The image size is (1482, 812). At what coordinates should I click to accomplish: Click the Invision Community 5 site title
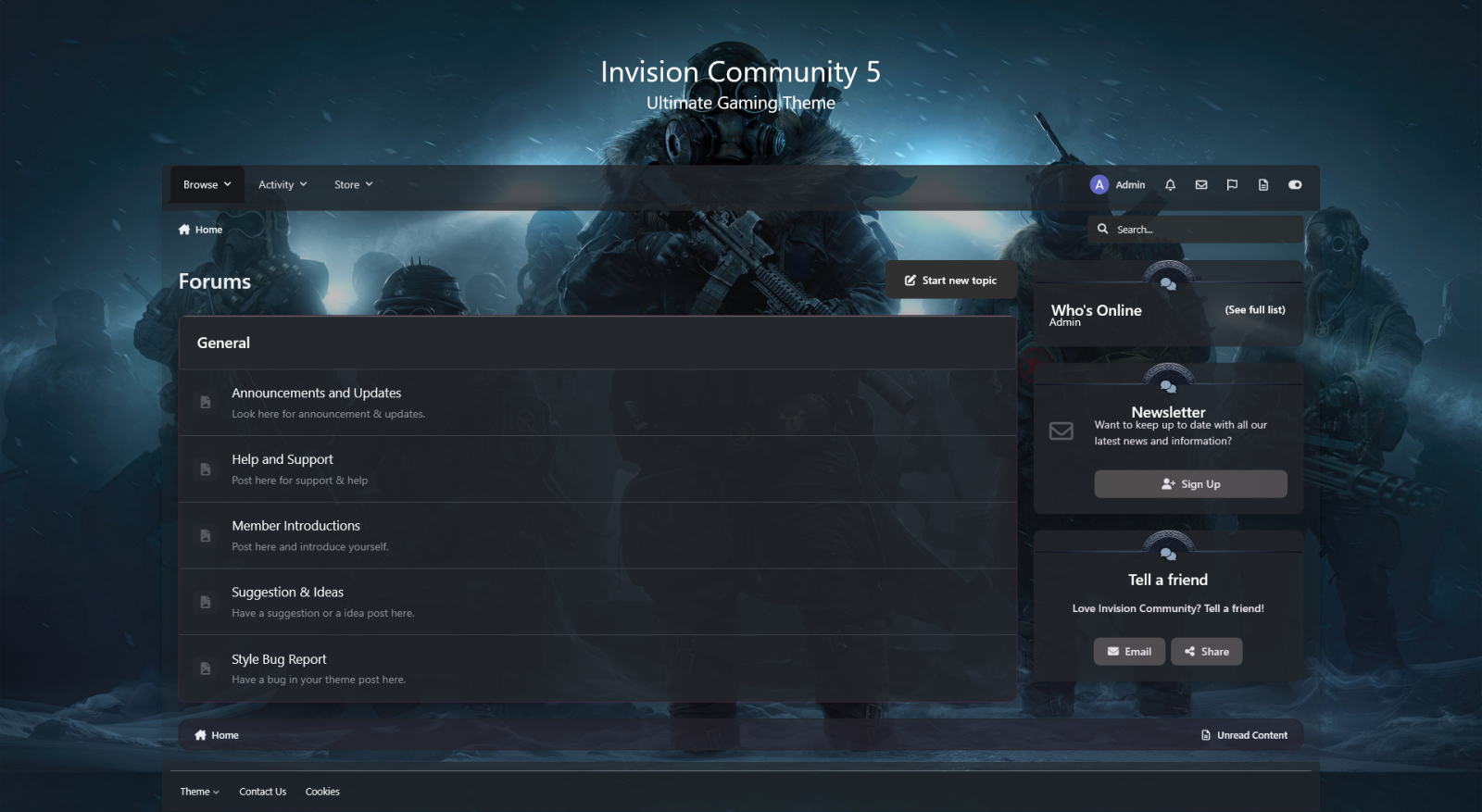coord(741,71)
